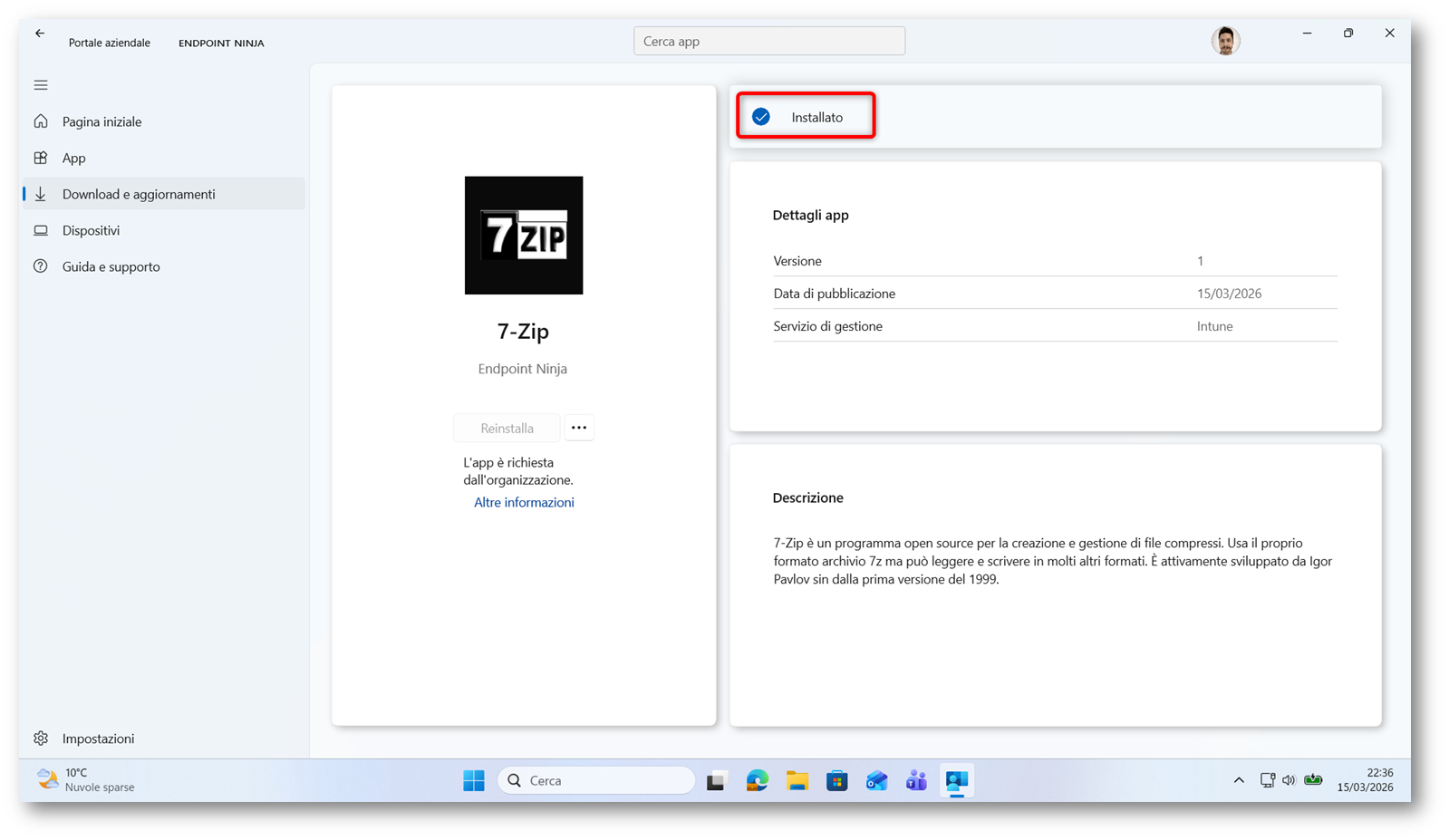Open Microsoft Teams from the taskbar

(916, 780)
